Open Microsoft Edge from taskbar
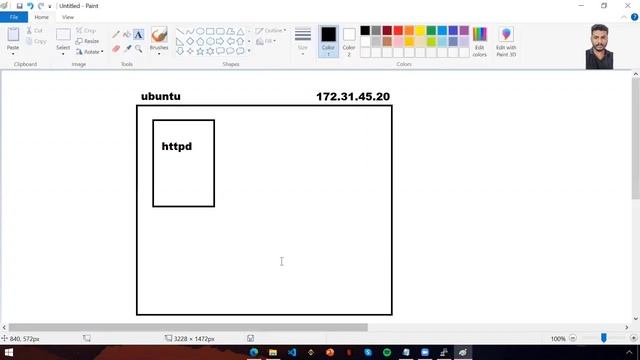 pos(253,353)
